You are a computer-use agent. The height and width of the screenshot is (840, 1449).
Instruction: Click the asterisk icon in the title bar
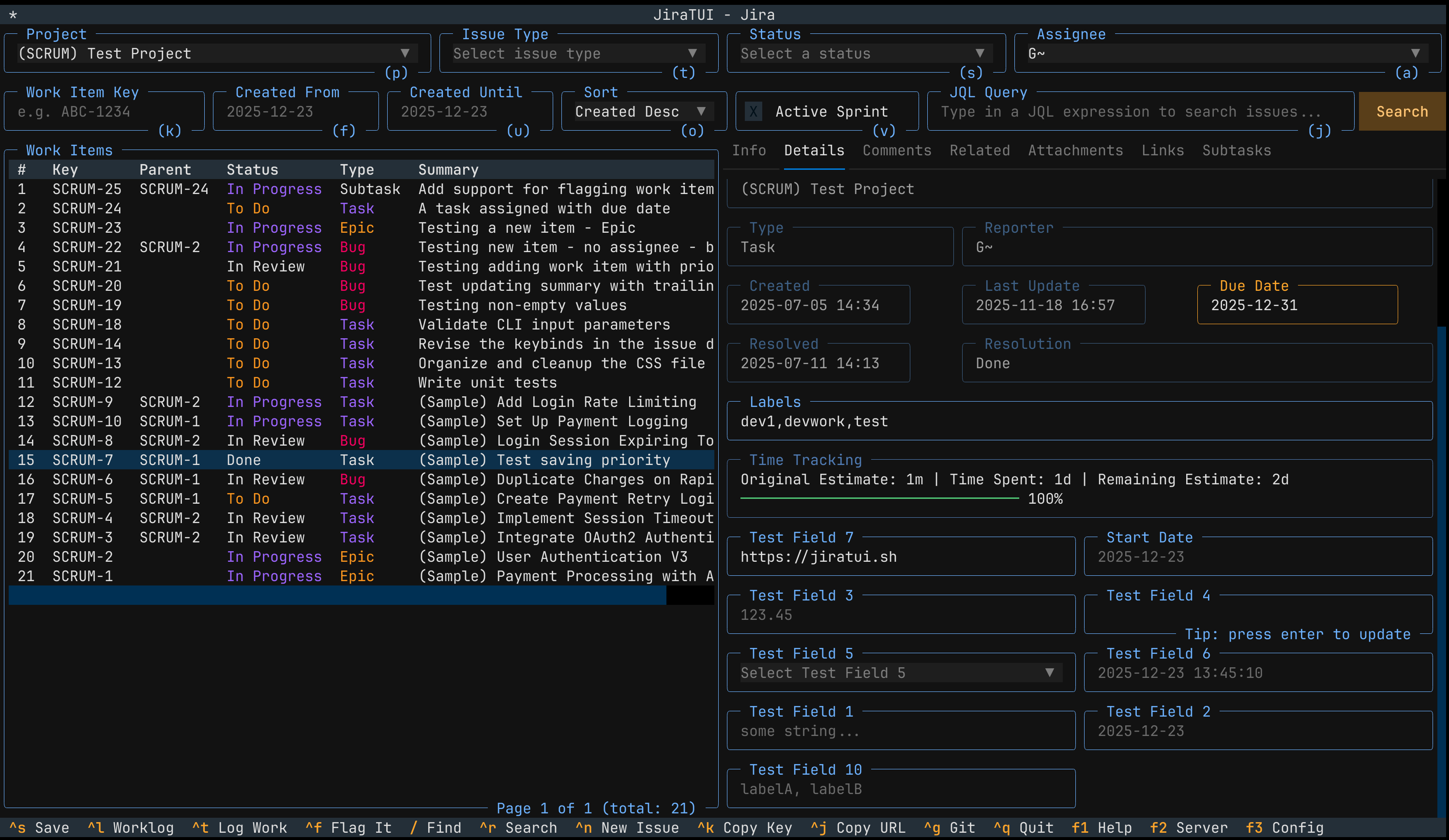pyautogui.click(x=13, y=15)
